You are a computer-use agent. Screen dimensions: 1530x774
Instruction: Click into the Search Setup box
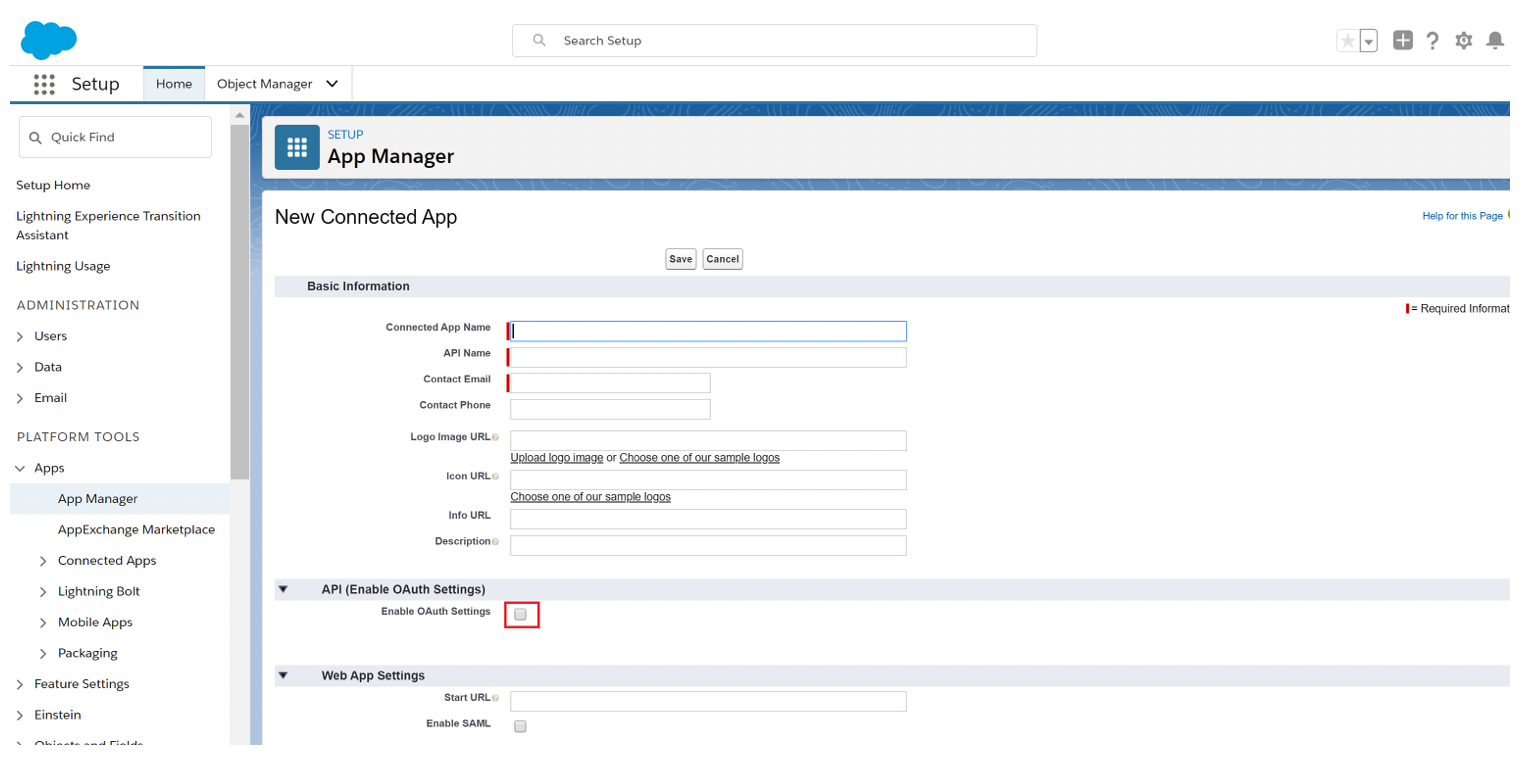pos(774,40)
